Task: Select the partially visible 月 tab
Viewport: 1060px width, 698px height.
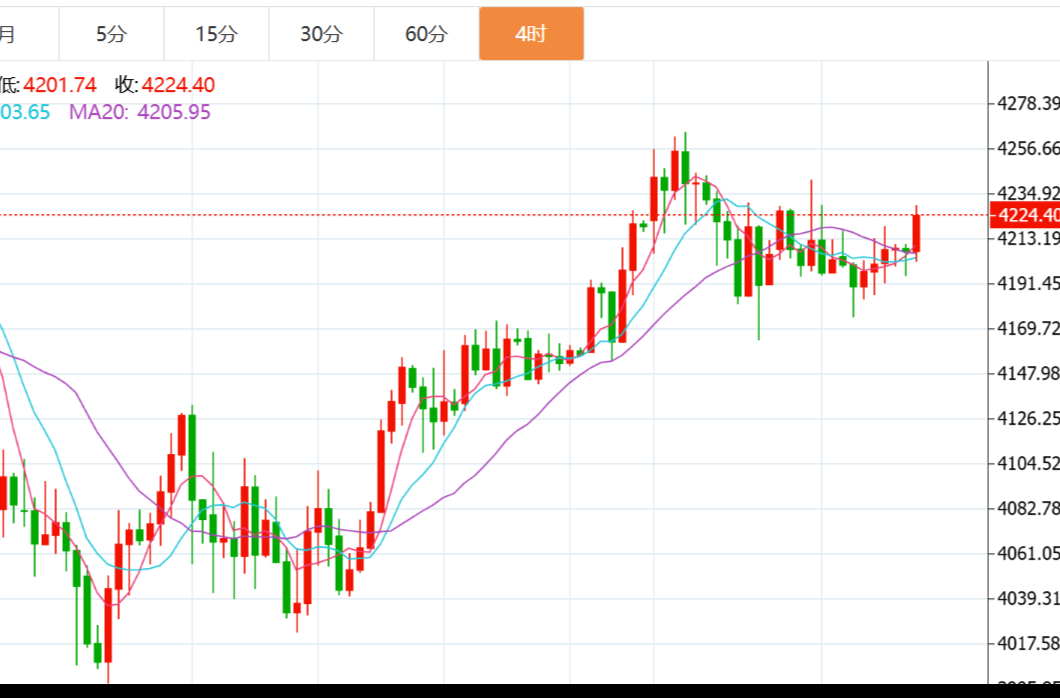Action: (8, 34)
